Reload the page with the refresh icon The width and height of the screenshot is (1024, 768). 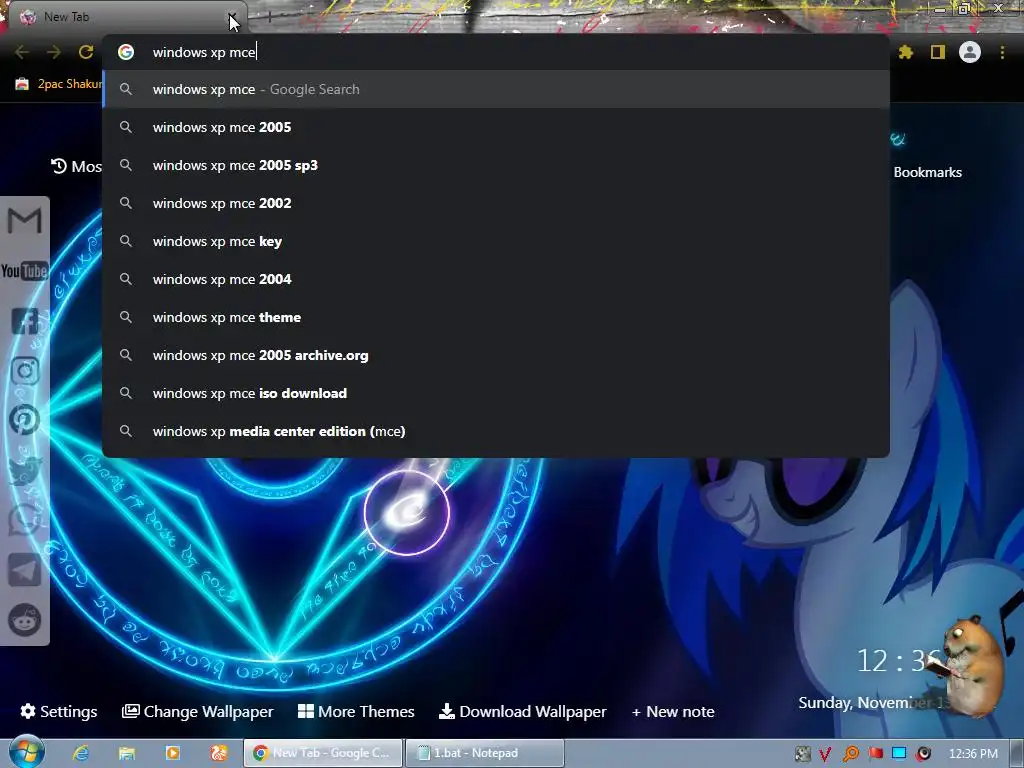(86, 52)
